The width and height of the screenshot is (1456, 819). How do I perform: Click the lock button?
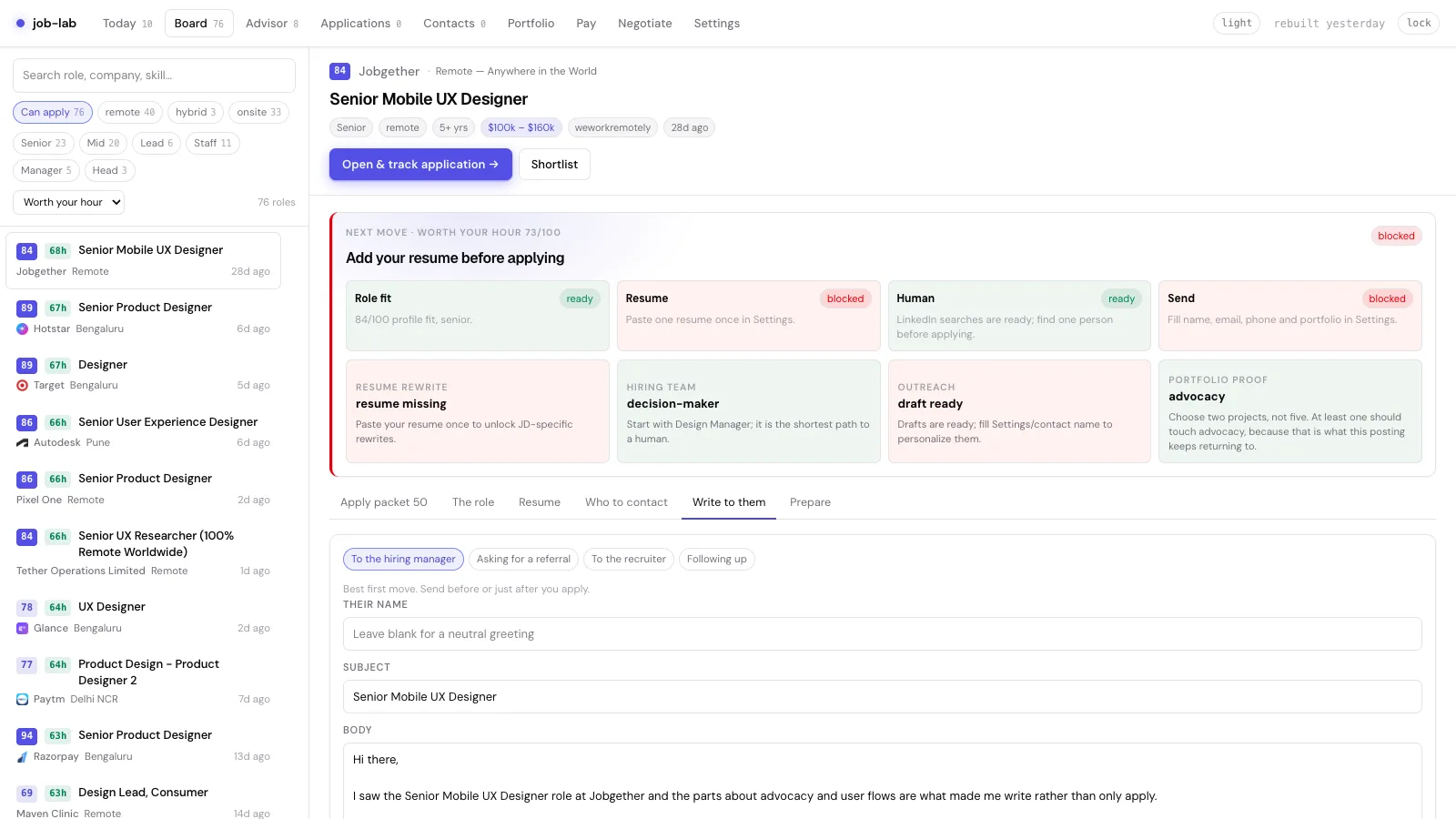pos(1419,24)
